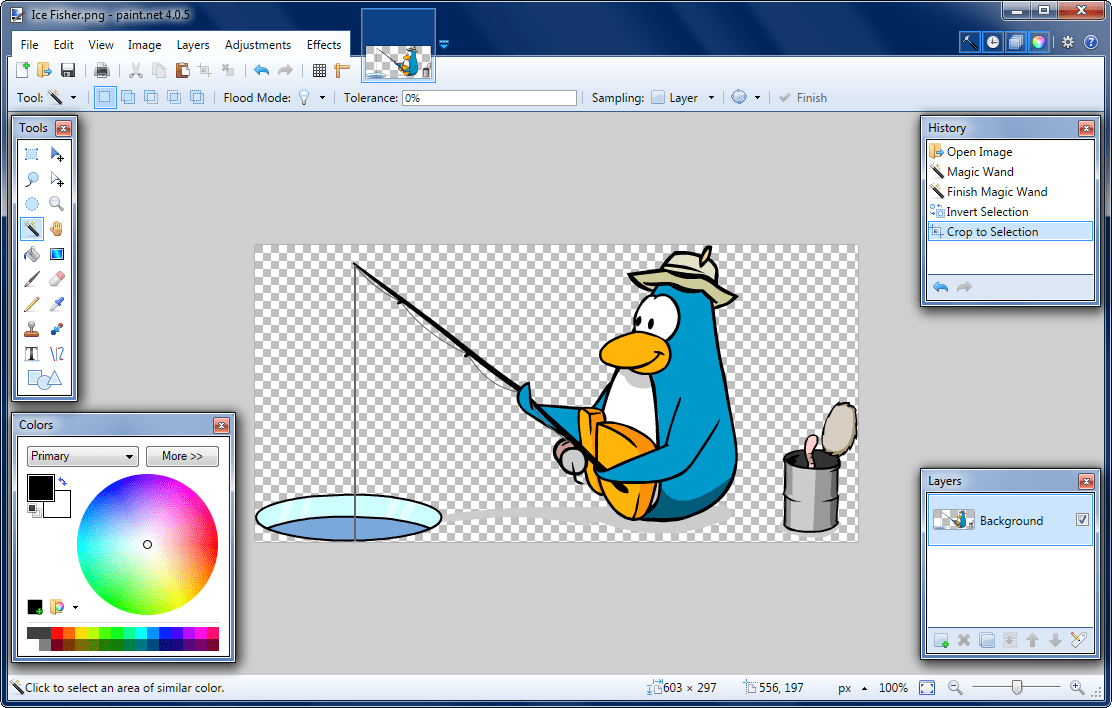Toggle the pixel grid display
This screenshot has height=708, width=1112.
point(318,70)
